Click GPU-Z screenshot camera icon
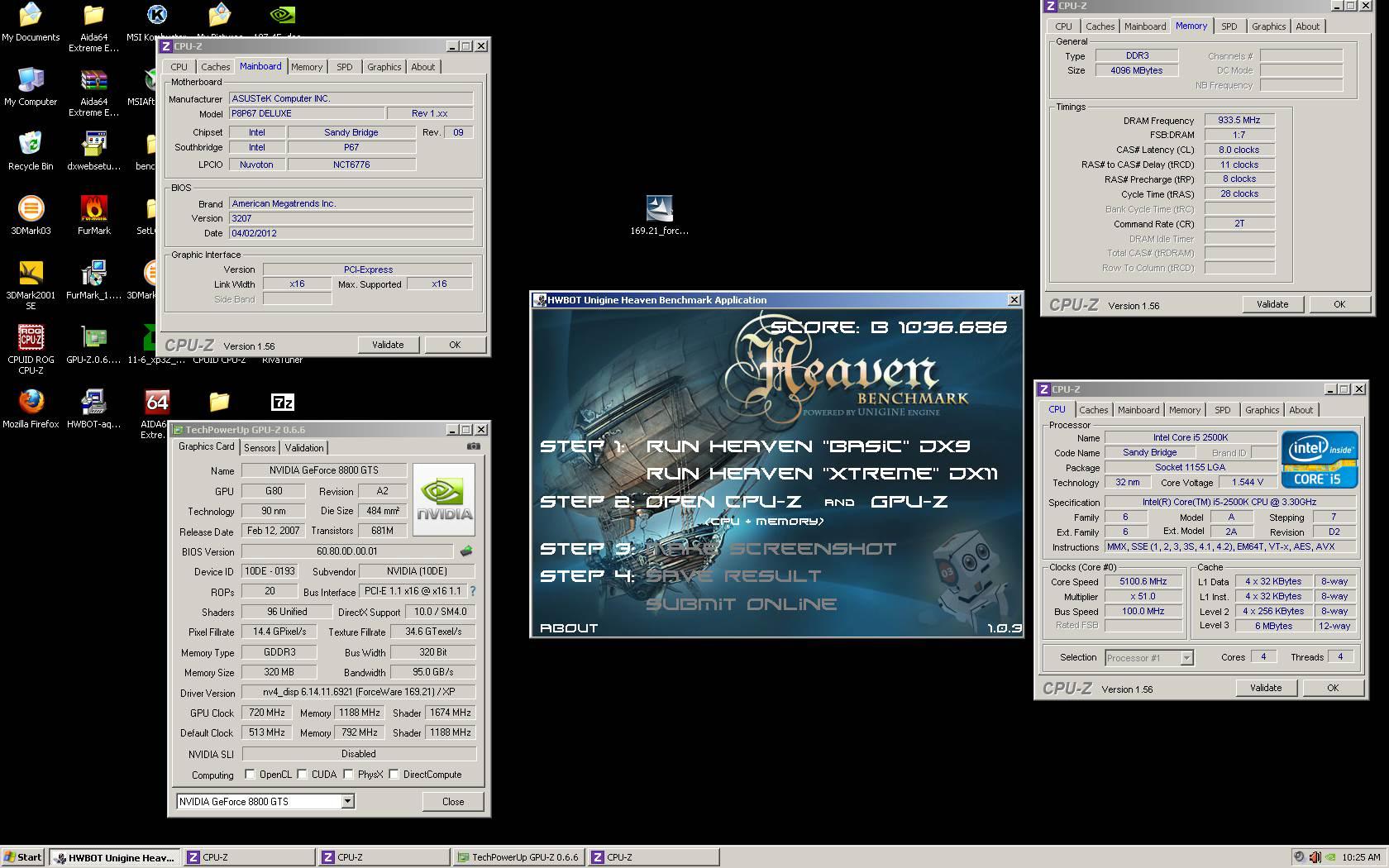 pos(473,446)
